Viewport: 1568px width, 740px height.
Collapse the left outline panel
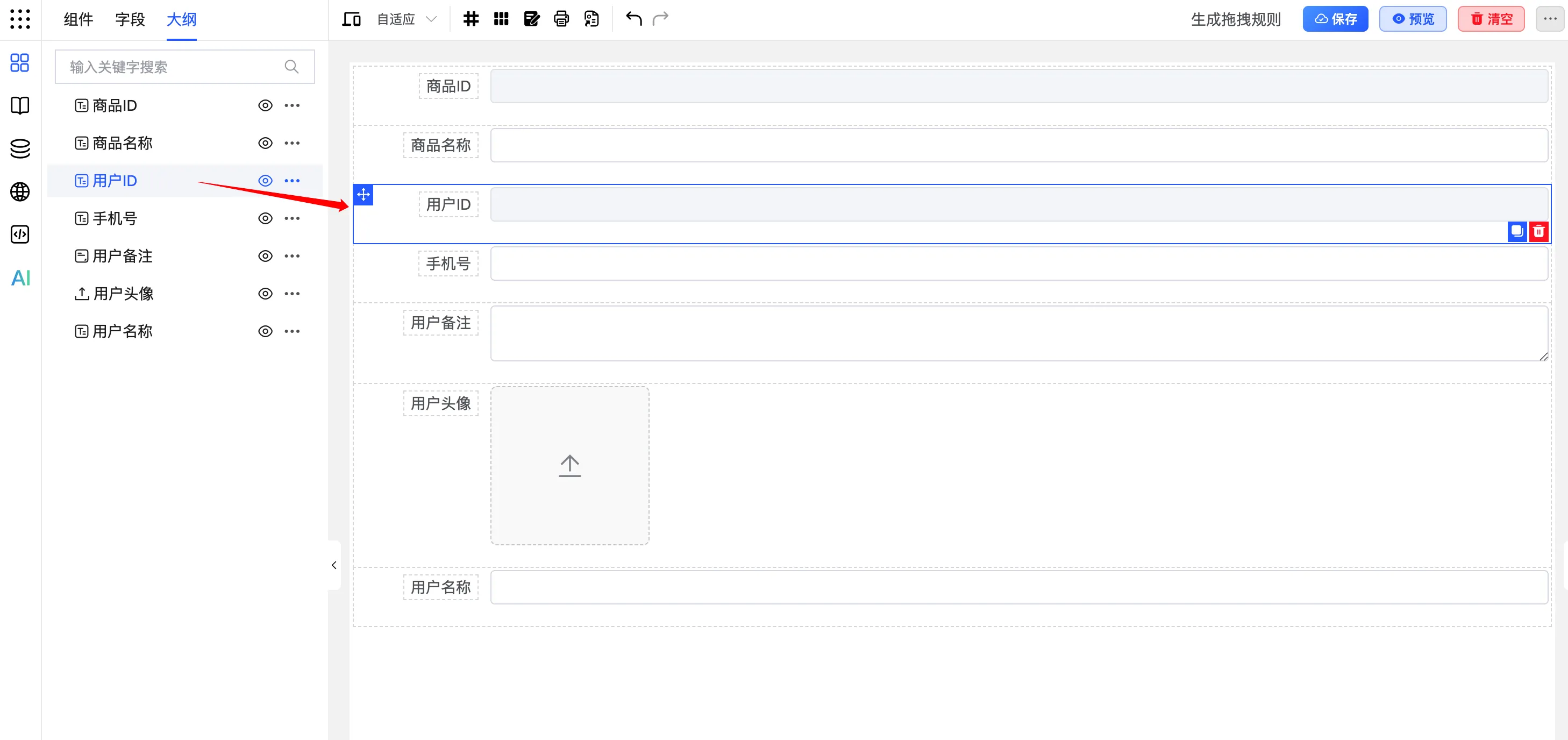click(333, 565)
